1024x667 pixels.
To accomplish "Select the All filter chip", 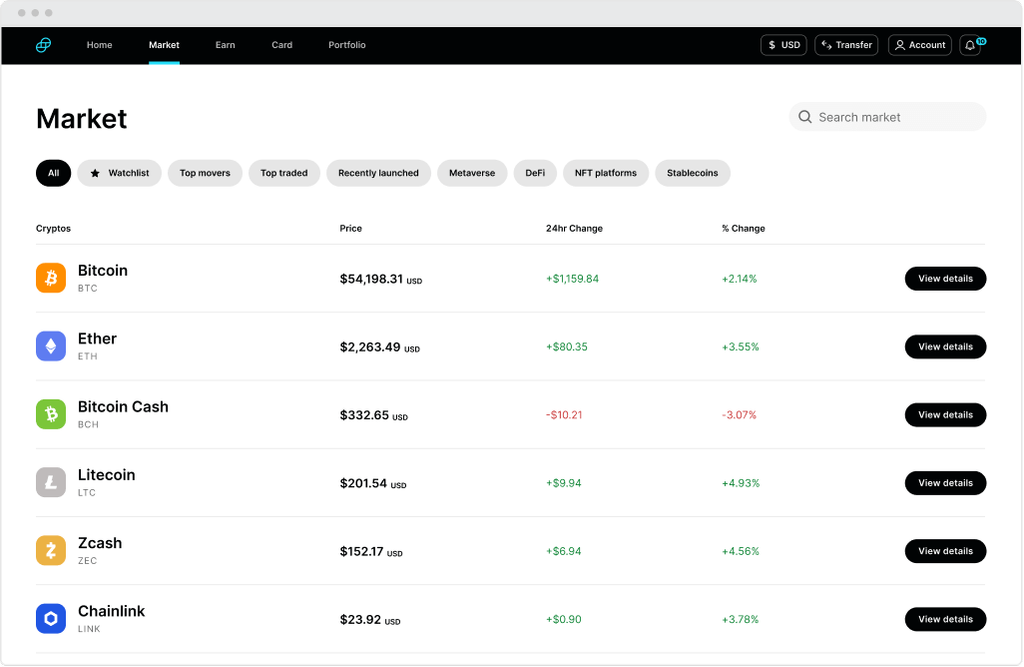I will pyautogui.click(x=54, y=173).
